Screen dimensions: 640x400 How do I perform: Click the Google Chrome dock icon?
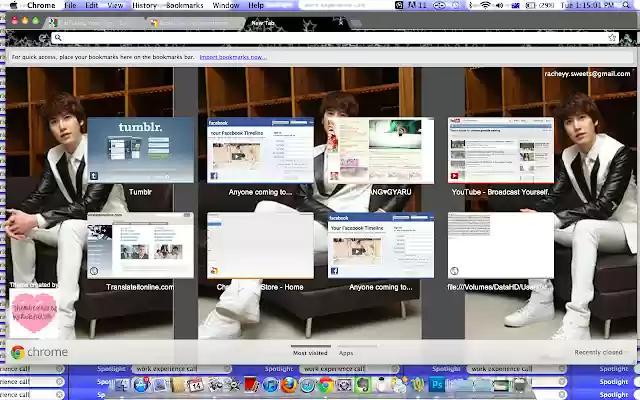click(326, 385)
